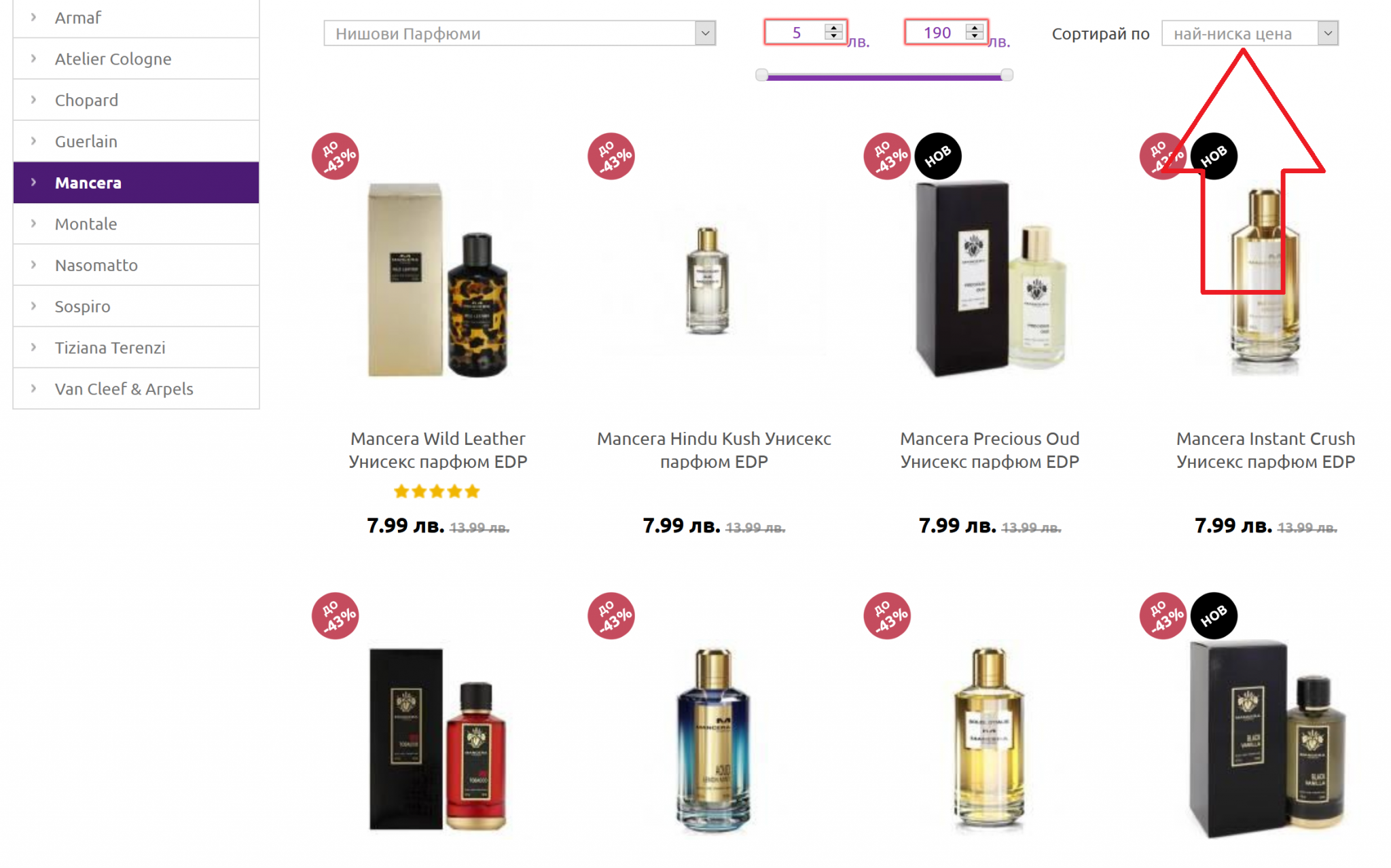Expand the Guerlain chevron arrow

(33, 141)
